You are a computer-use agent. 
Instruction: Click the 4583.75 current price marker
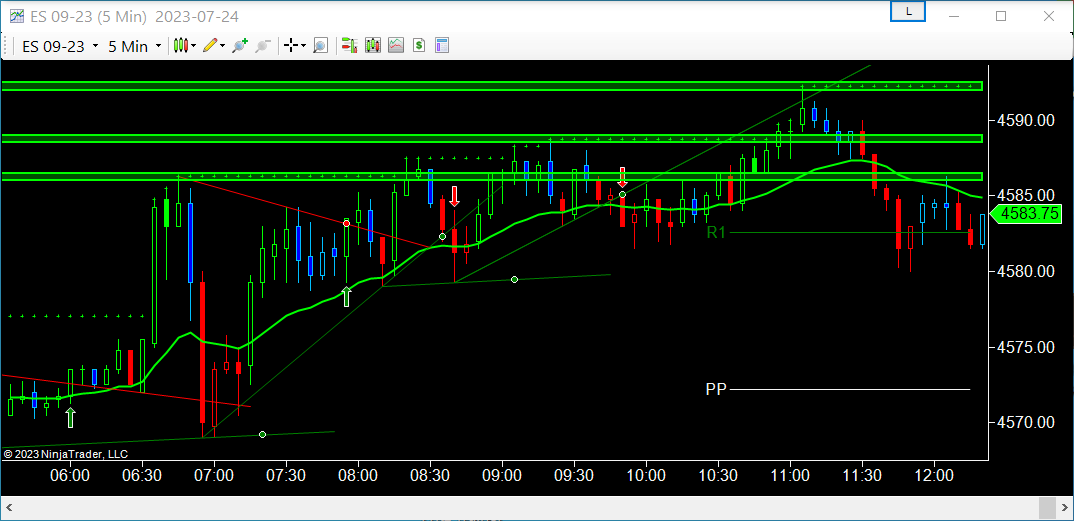[1025, 214]
